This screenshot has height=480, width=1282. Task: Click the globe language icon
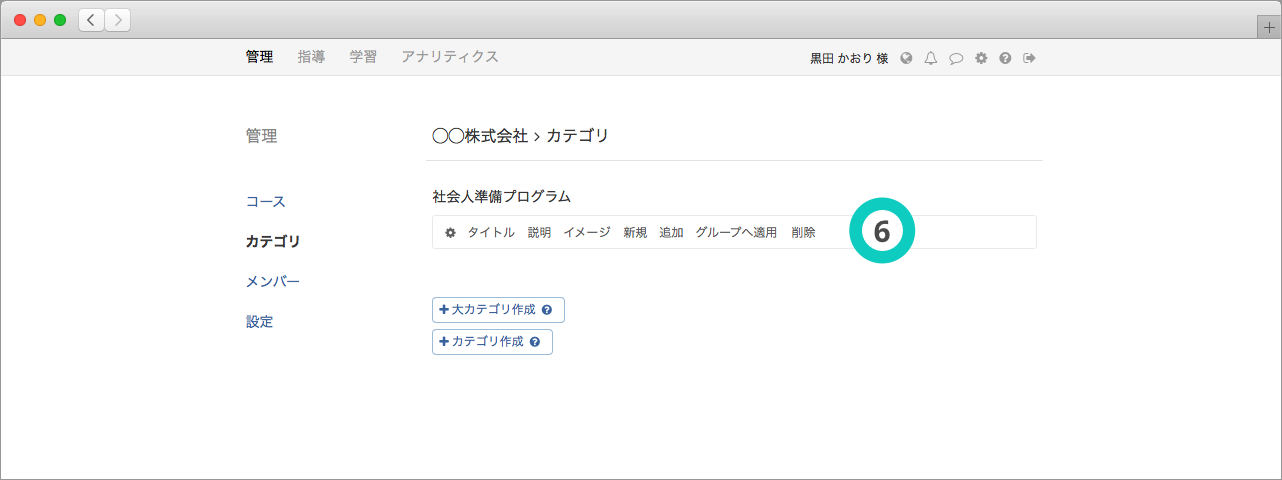[906, 58]
